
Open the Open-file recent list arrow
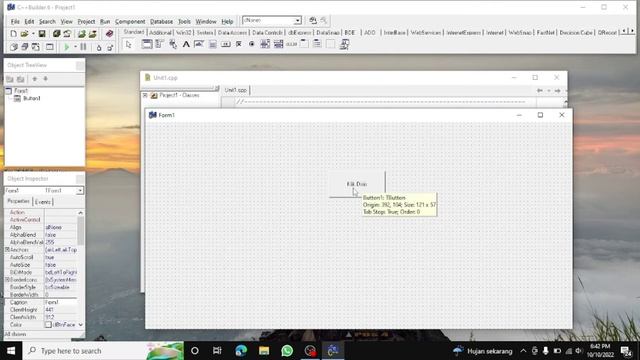33,34
